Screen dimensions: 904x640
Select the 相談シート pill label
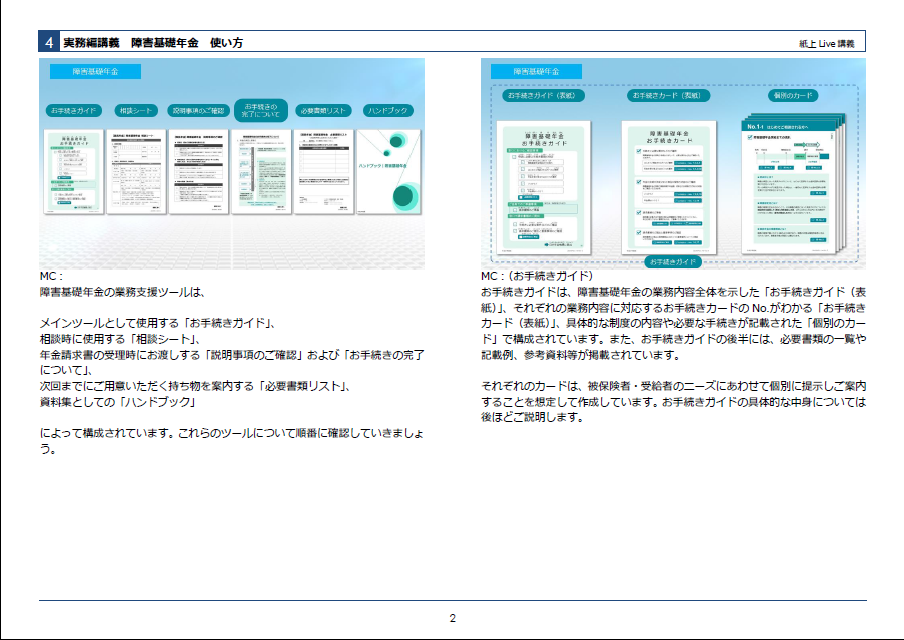[x=136, y=110]
